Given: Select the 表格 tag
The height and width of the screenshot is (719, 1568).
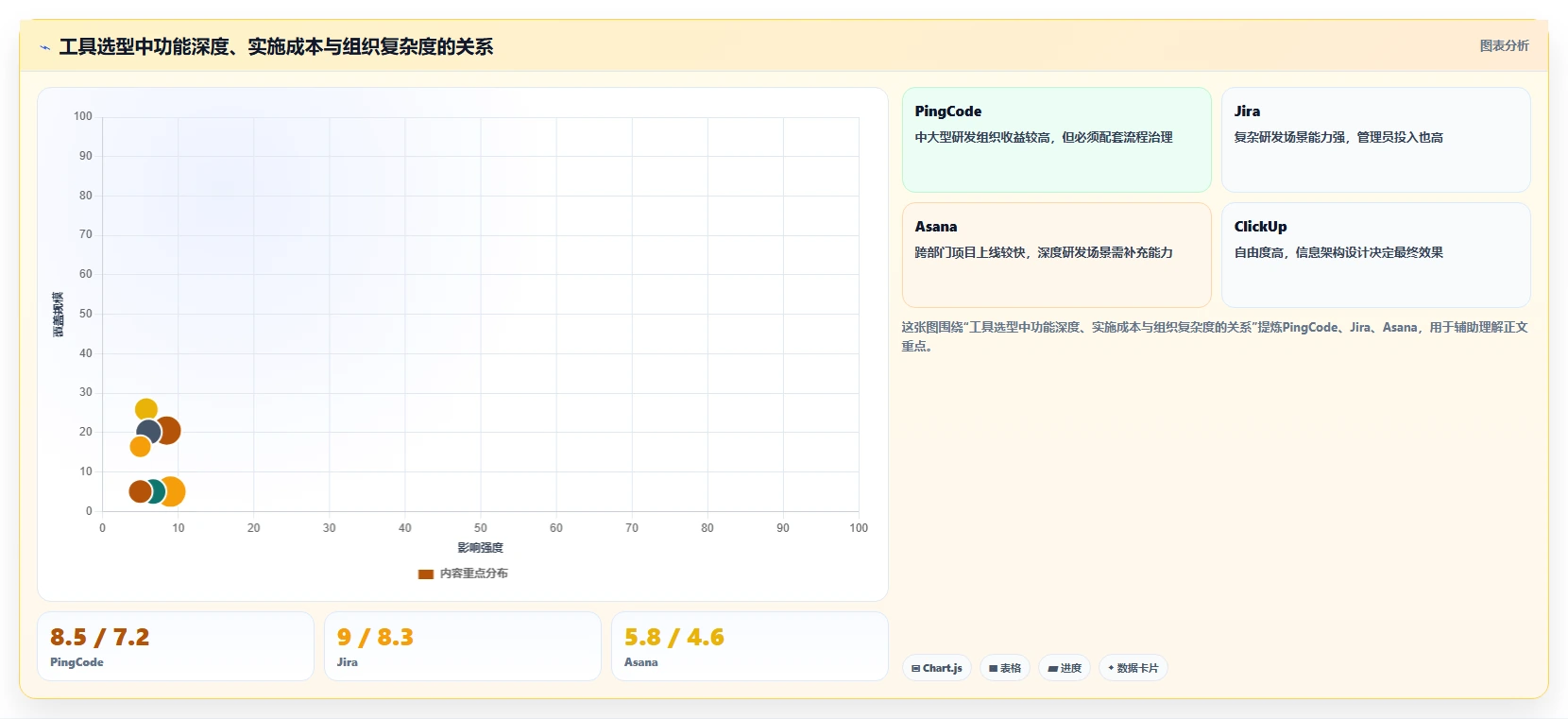Looking at the screenshot, I should coord(1005,668).
